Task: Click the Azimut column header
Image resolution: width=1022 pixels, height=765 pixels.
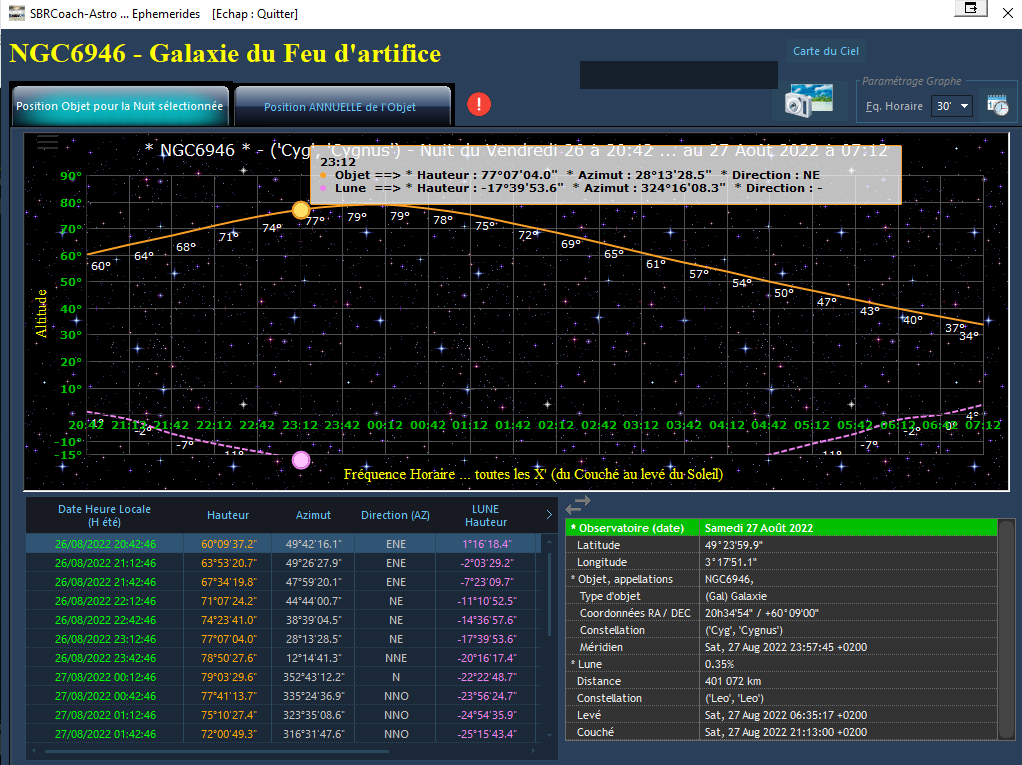Action: (313, 515)
